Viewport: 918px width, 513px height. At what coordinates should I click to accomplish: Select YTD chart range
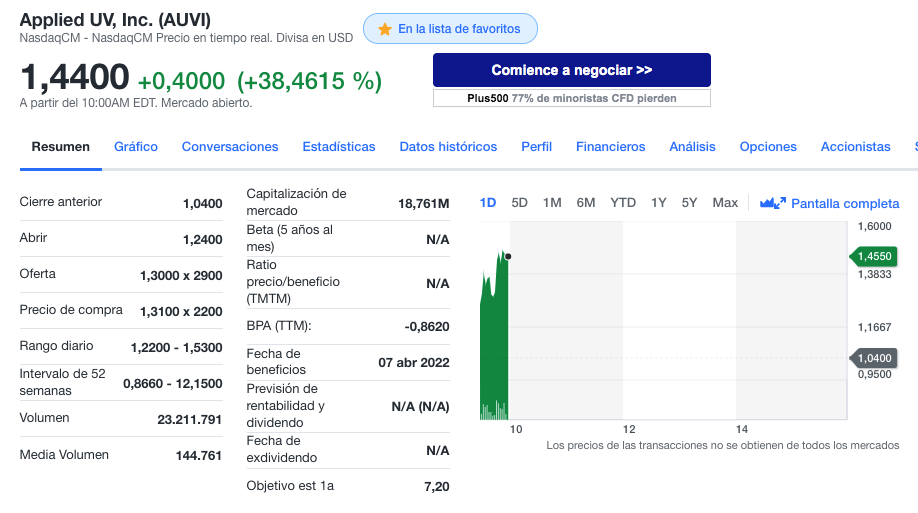(x=623, y=203)
